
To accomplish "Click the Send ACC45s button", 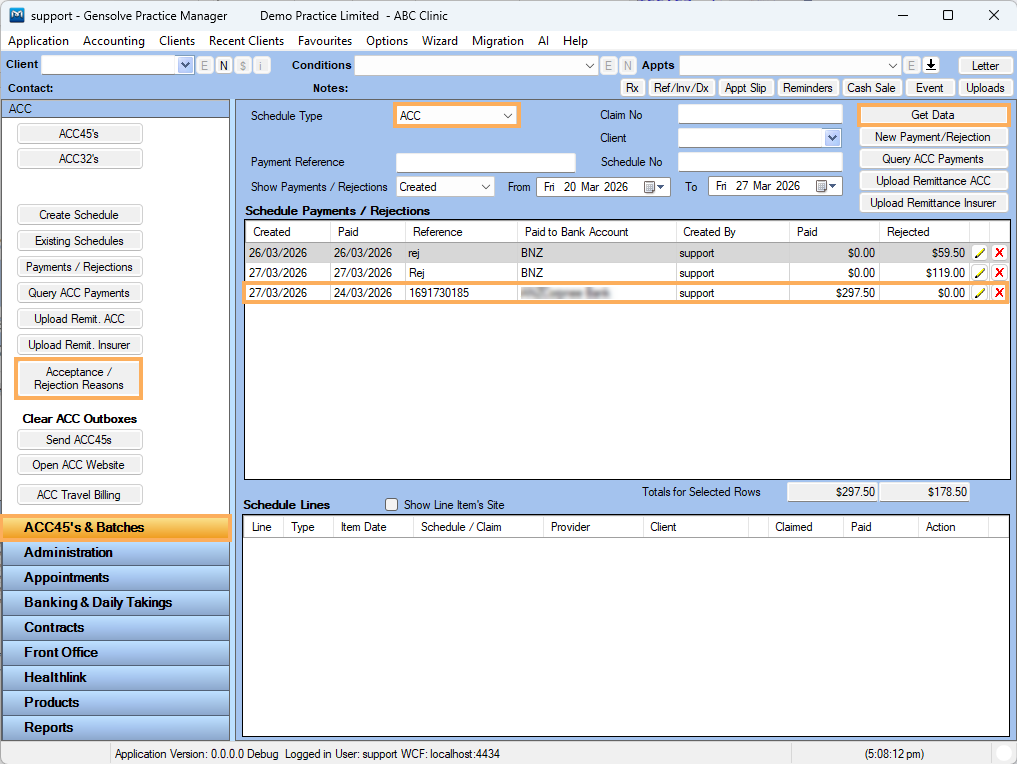I will (79, 440).
